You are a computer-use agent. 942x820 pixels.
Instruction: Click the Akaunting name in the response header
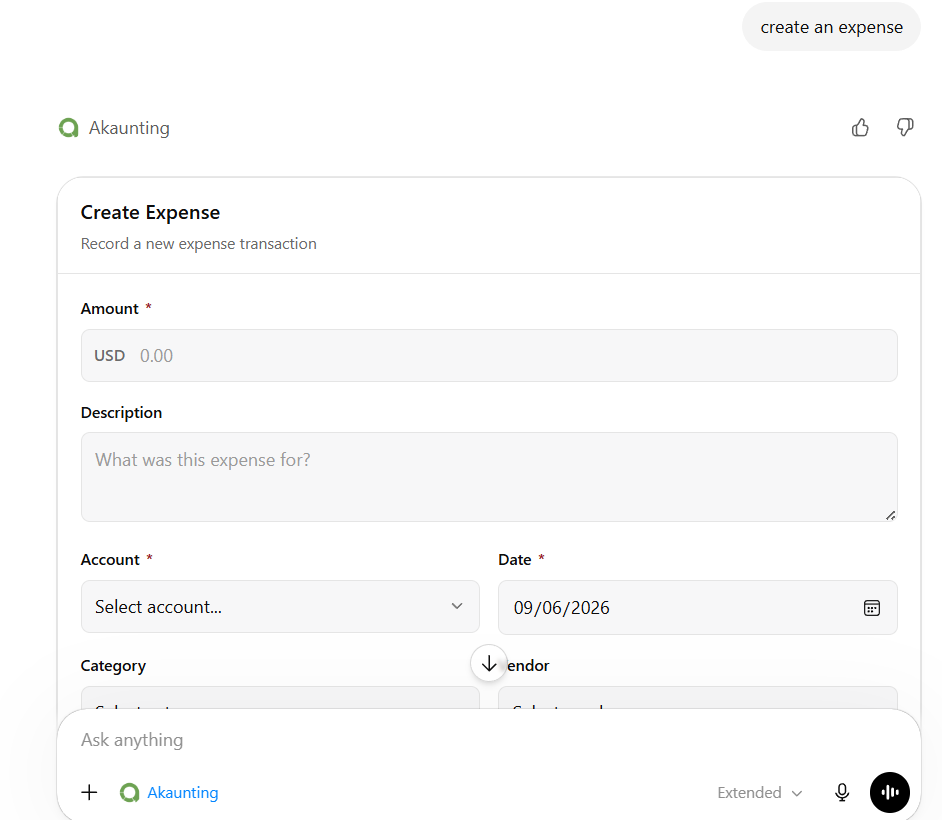129,128
